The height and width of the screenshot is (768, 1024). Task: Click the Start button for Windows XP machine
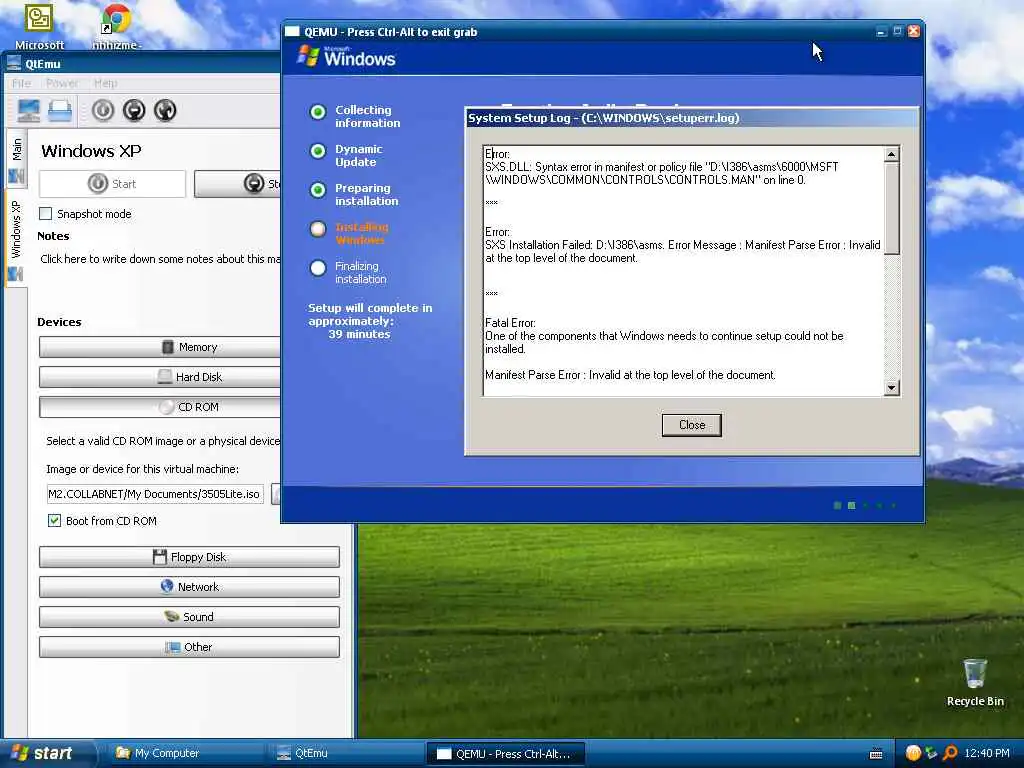[112, 184]
